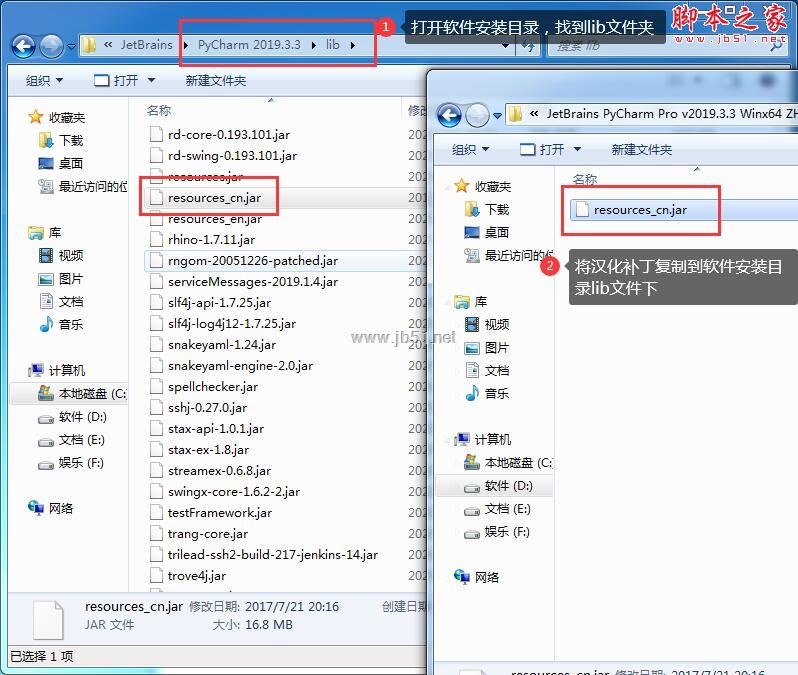Expand arrow after JetBrains breadcrumb
This screenshot has height=675, width=798.
click(185, 45)
